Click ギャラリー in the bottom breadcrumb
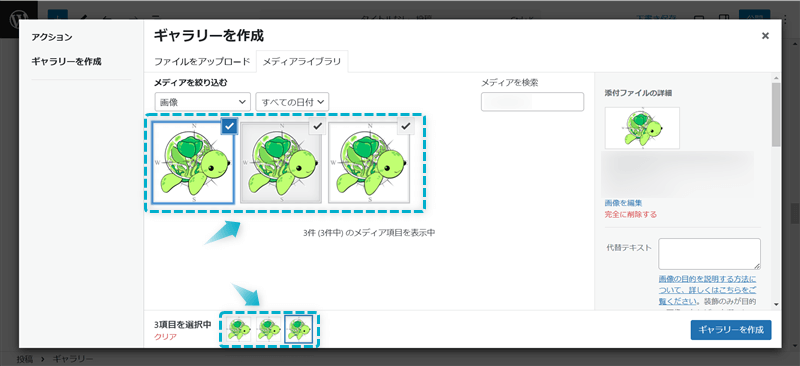Viewport: 800px width, 366px height. coord(72,359)
